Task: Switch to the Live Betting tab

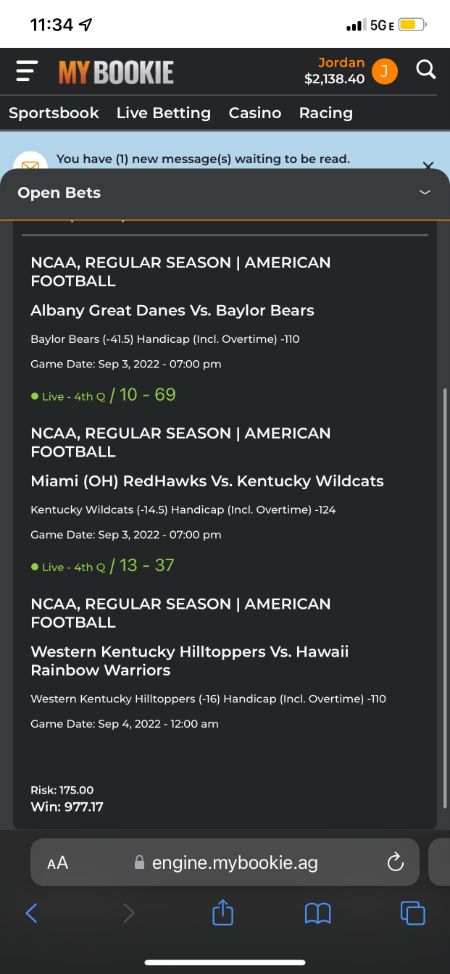Action: coord(163,113)
